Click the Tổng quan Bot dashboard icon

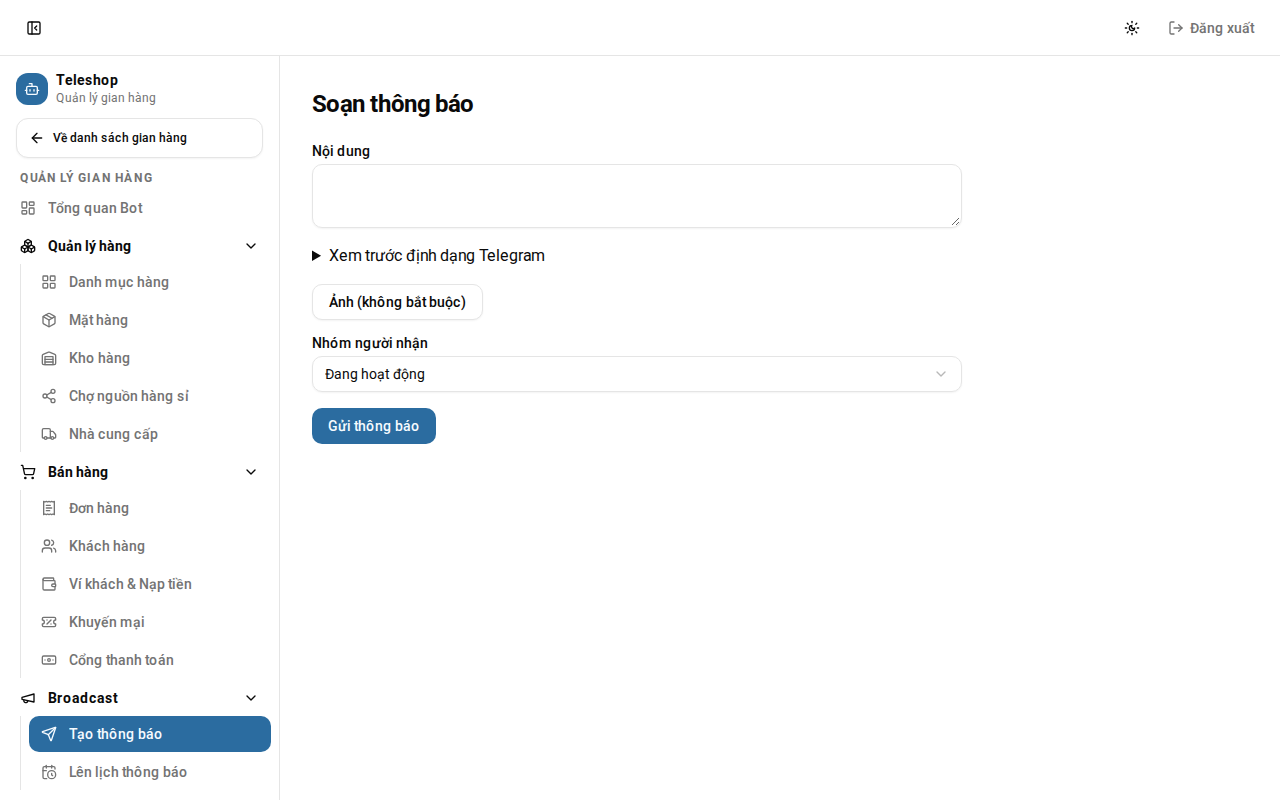point(28,208)
